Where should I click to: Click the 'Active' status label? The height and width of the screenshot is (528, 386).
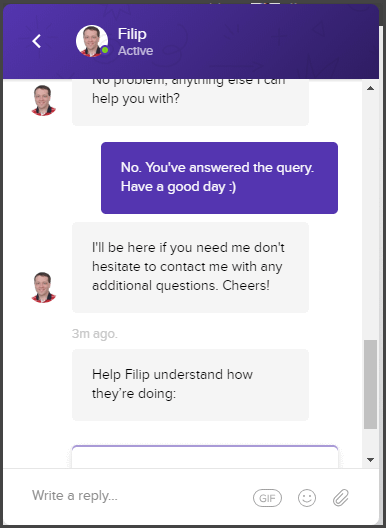tap(135, 51)
